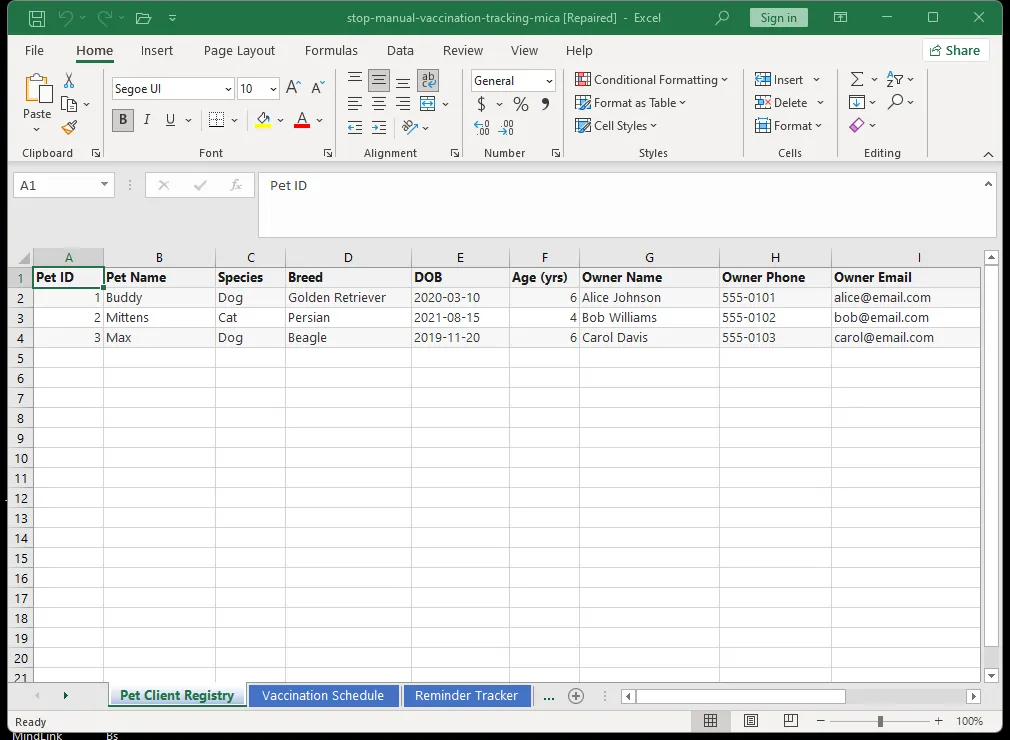Increase font size with larger A icon

(x=293, y=88)
